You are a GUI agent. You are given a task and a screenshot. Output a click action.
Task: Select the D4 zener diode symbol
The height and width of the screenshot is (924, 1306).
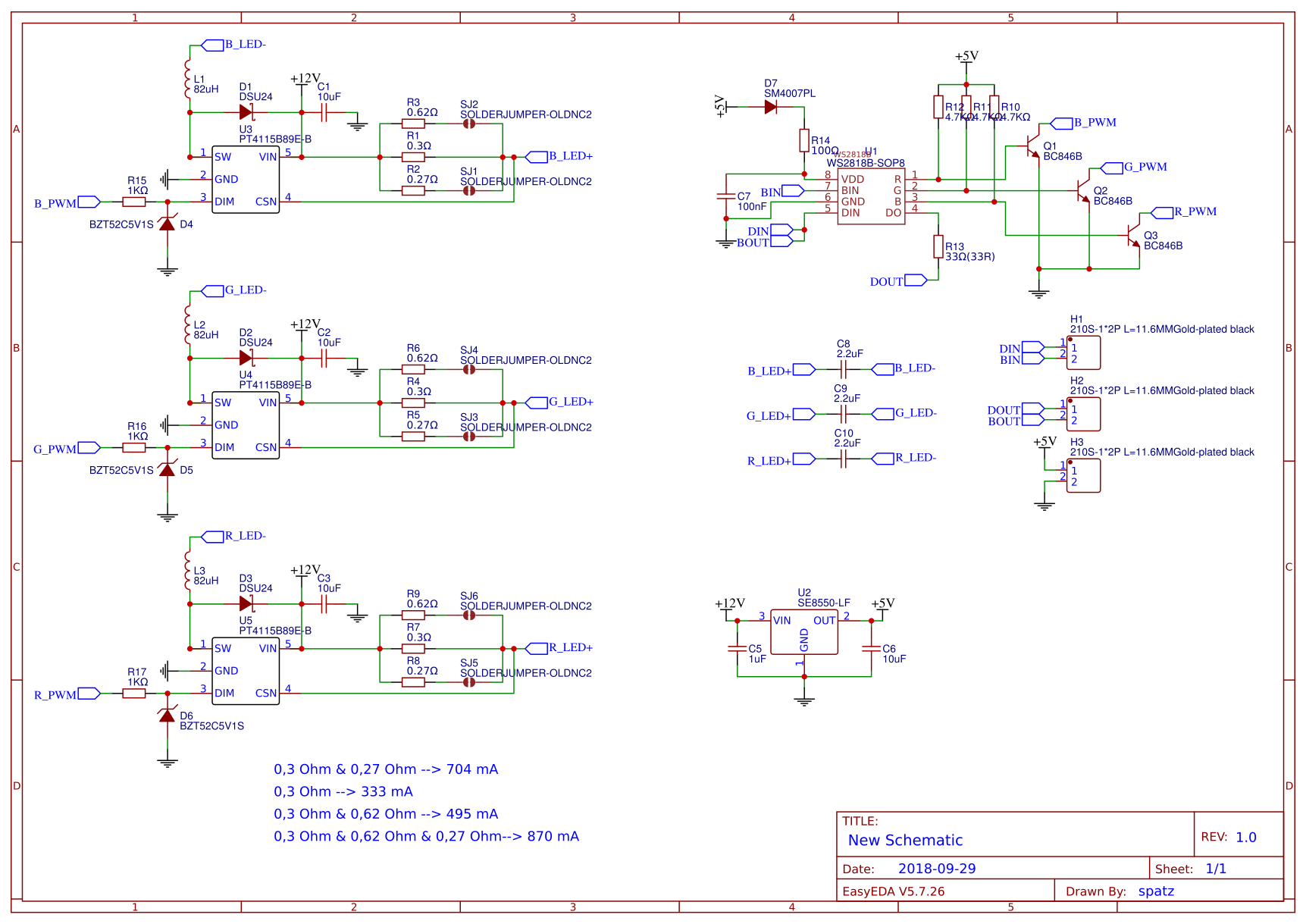pyautogui.click(x=168, y=224)
